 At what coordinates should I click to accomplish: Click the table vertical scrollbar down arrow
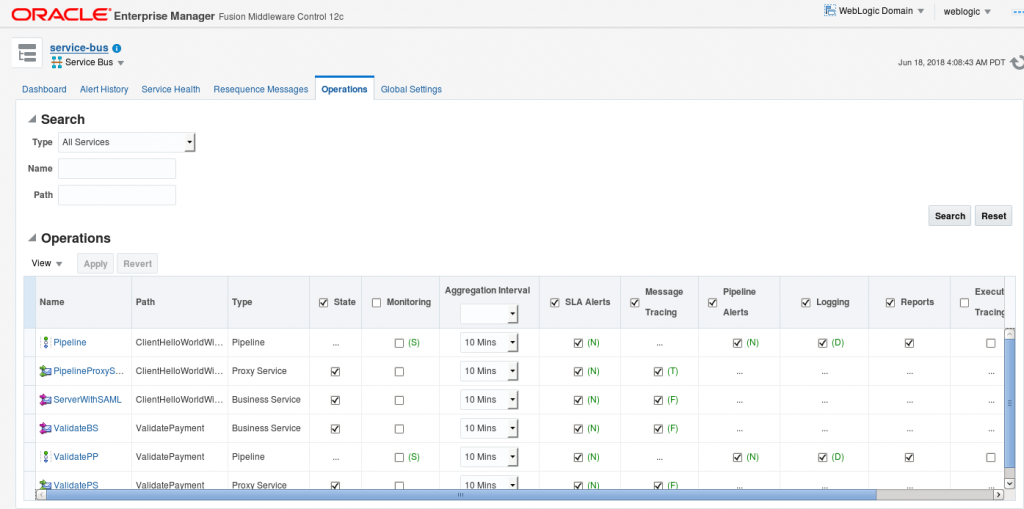pyautogui.click(x=1010, y=484)
